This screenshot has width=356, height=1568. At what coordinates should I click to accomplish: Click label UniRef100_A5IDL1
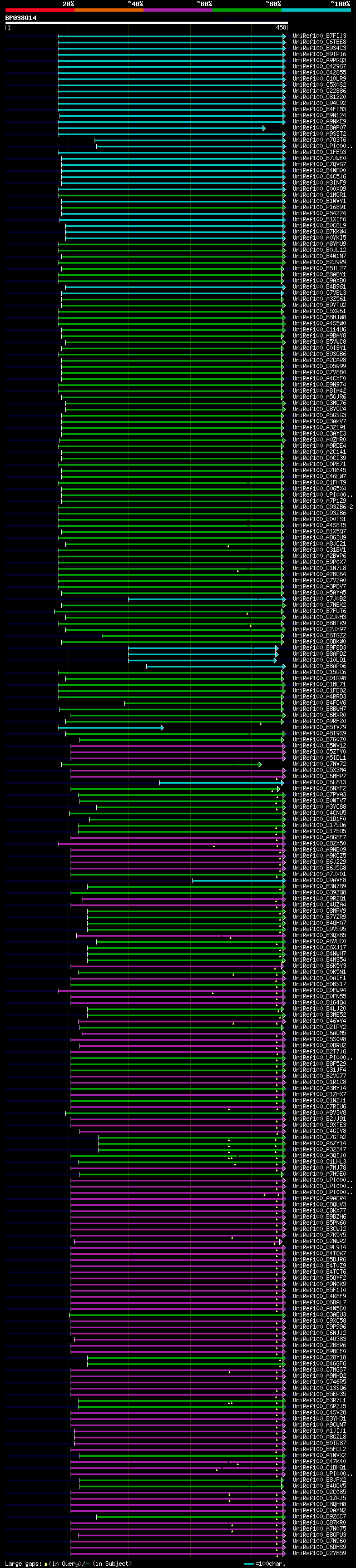click(x=319, y=757)
